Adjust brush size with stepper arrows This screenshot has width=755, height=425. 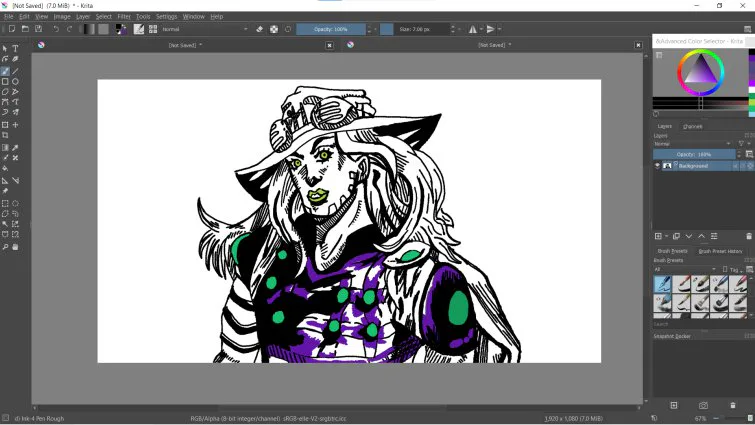click(x=453, y=29)
